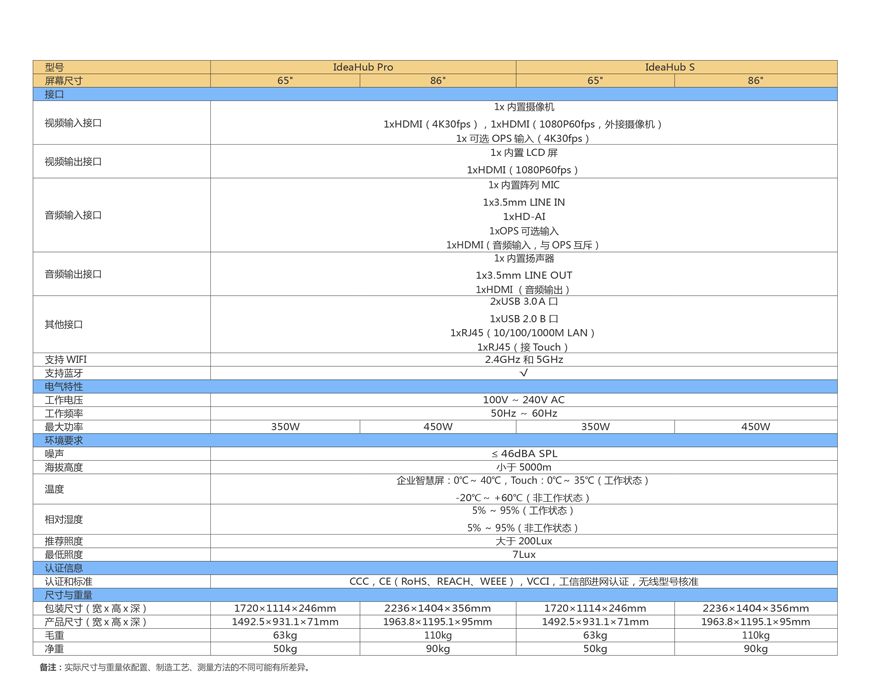The width and height of the screenshot is (889, 690).
Task: Select the '工作电压' row label
Action: pos(64,400)
